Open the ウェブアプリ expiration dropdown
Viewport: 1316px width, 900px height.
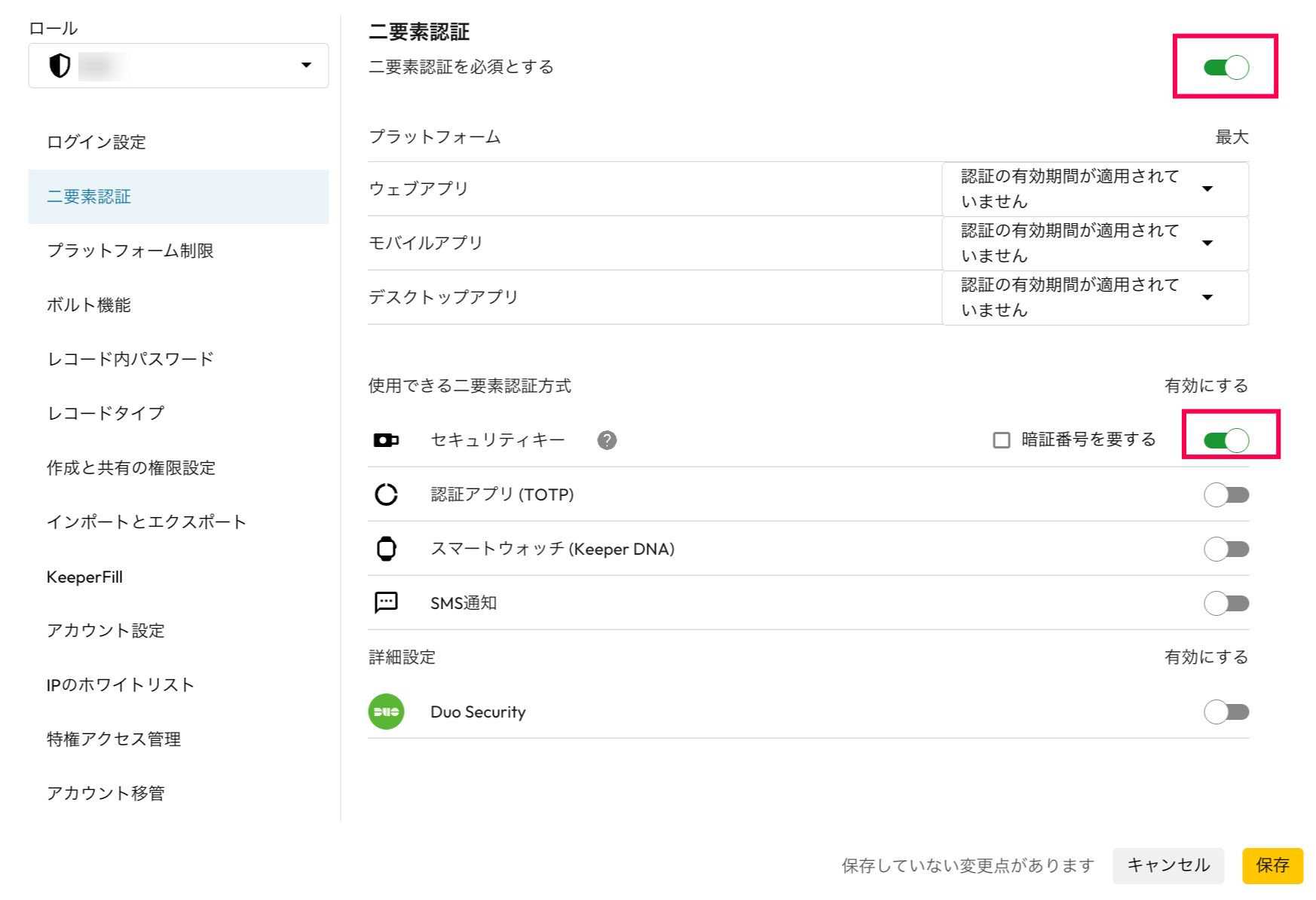pyautogui.click(x=1095, y=188)
